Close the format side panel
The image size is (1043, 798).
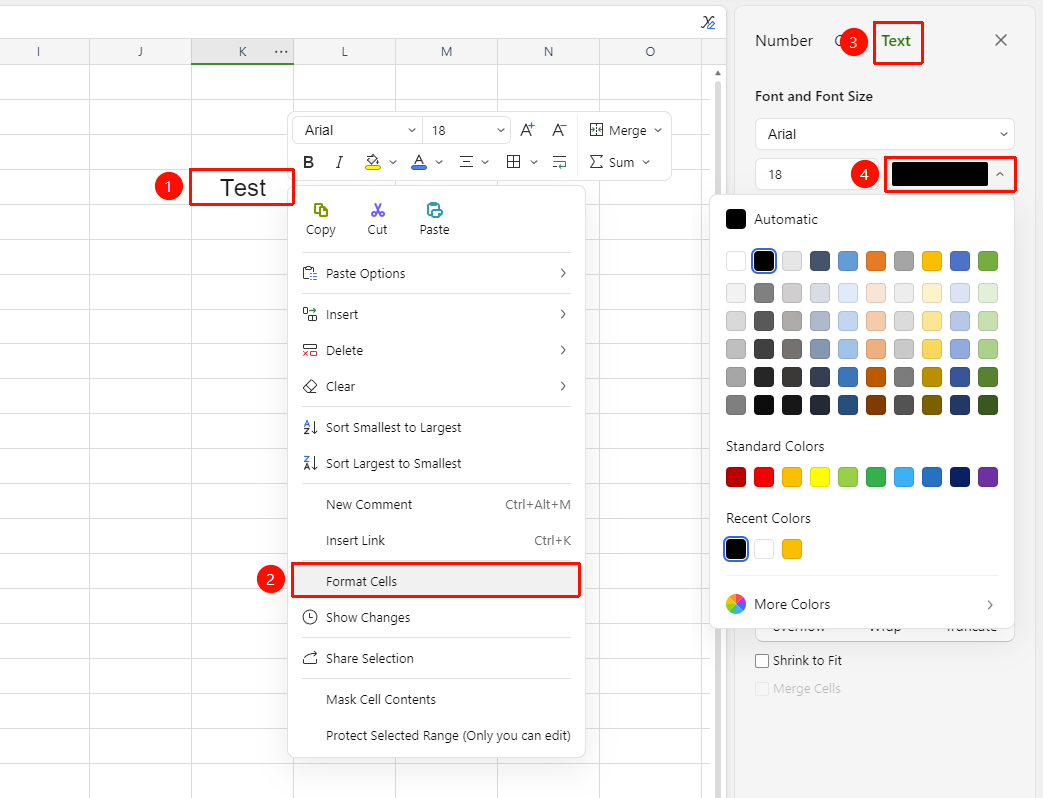coord(1000,41)
